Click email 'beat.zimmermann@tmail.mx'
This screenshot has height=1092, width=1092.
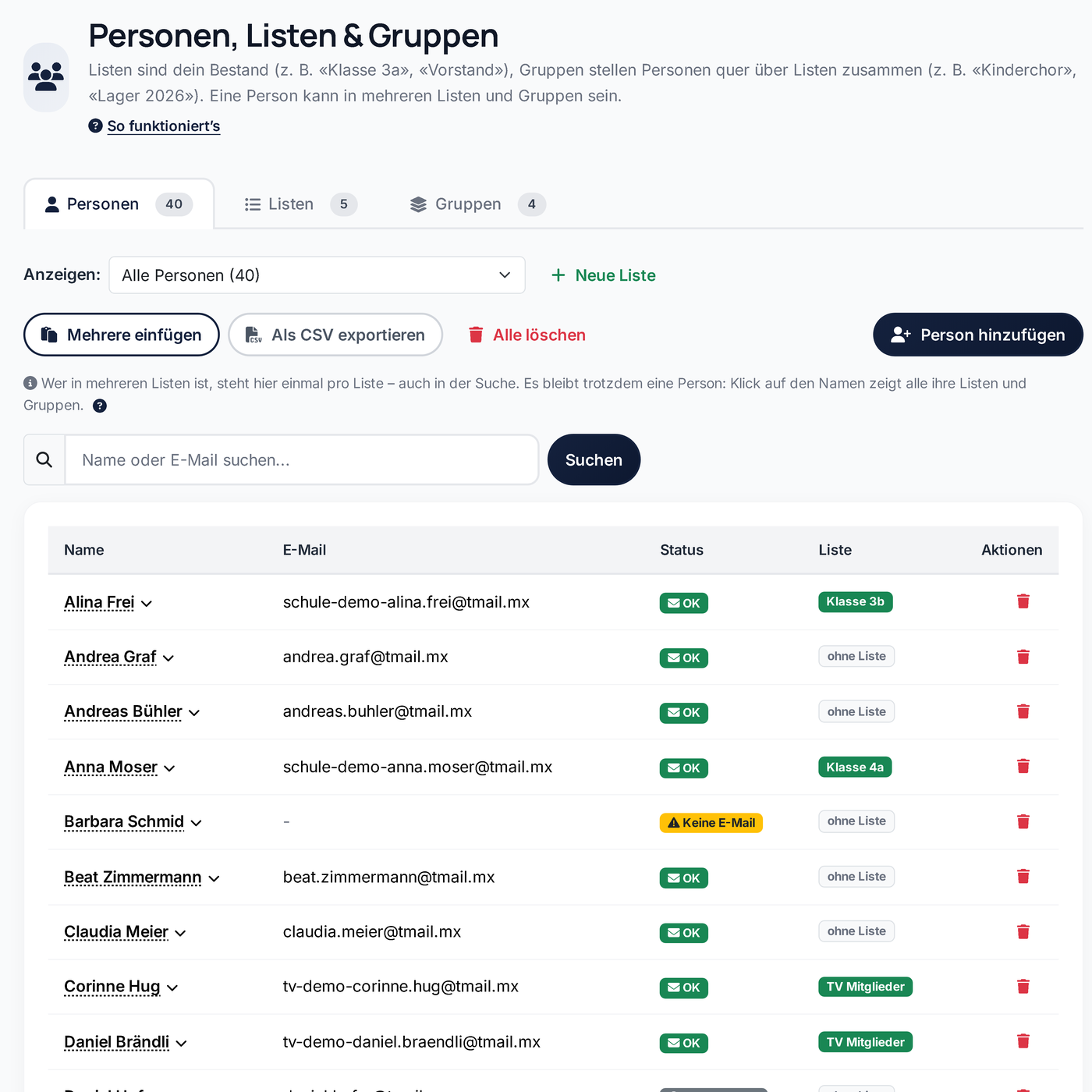point(388,877)
